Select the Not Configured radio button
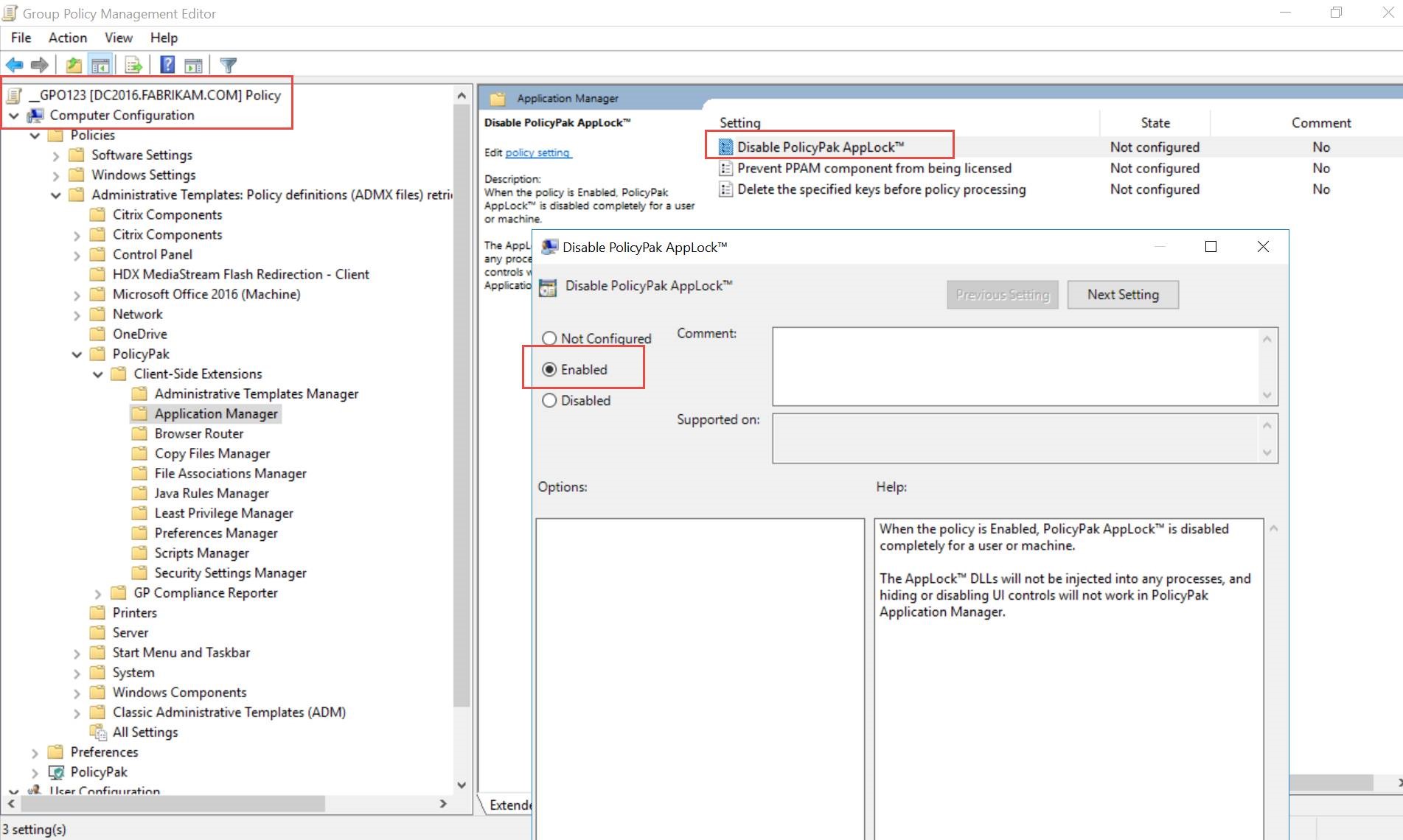Screen dimensions: 1403x840 (549, 338)
